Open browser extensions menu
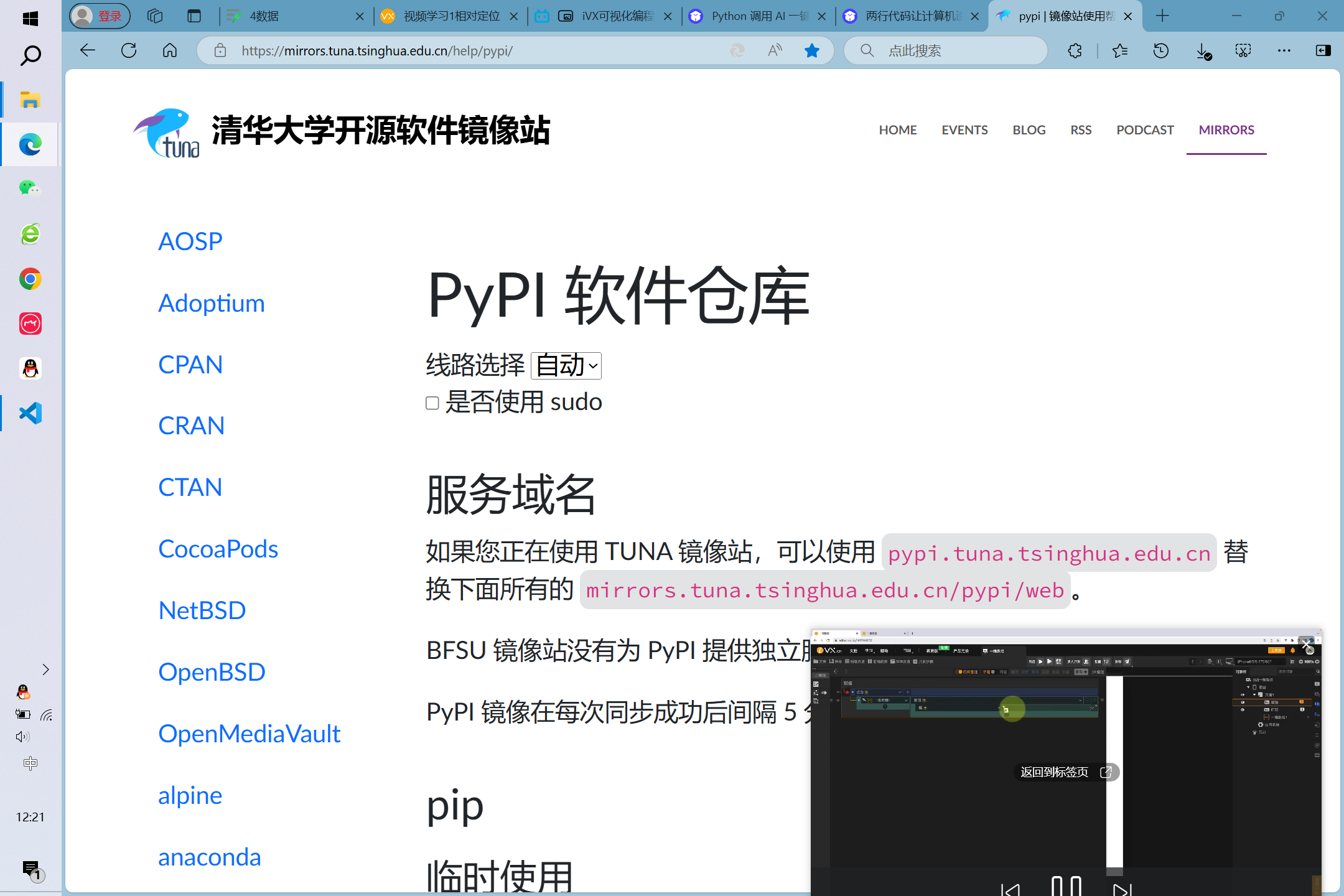Screen dimensions: 1344x896 pos(1075,50)
